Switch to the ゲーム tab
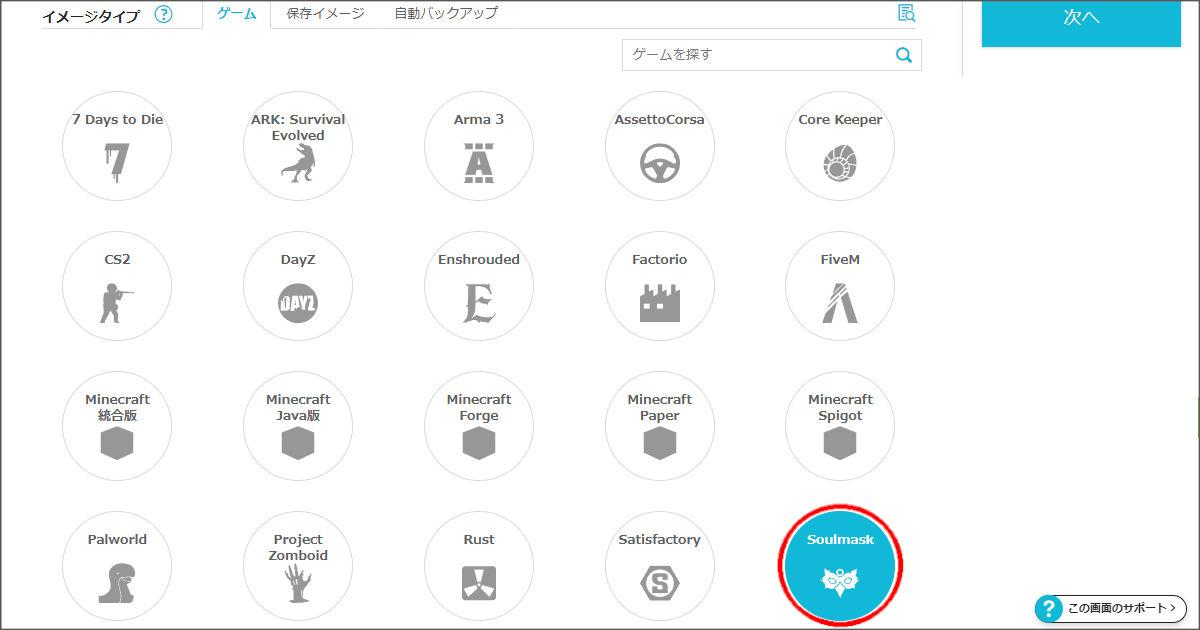This screenshot has height=630, width=1200. tap(237, 13)
